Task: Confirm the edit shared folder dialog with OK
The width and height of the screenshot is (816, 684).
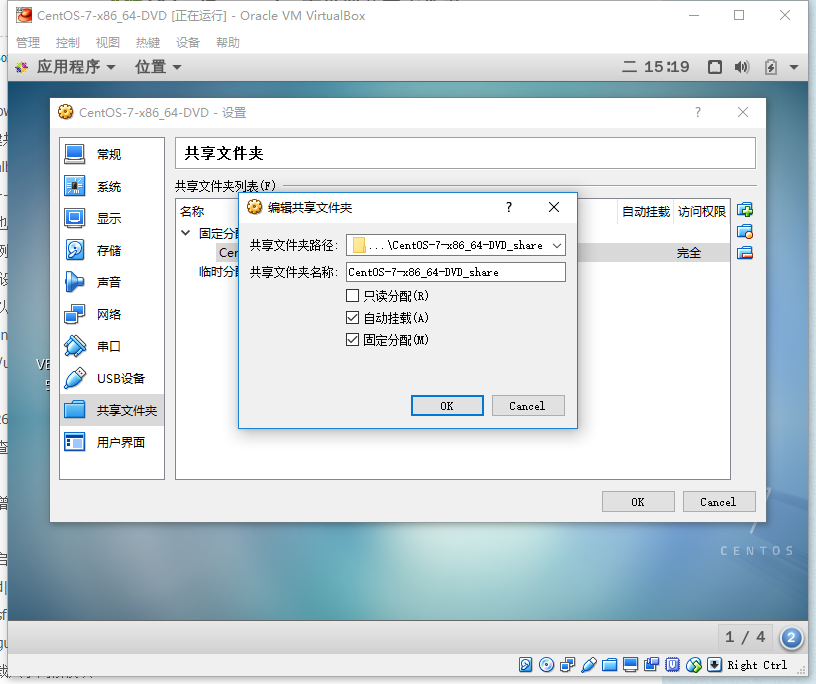Action: pyautogui.click(x=447, y=406)
